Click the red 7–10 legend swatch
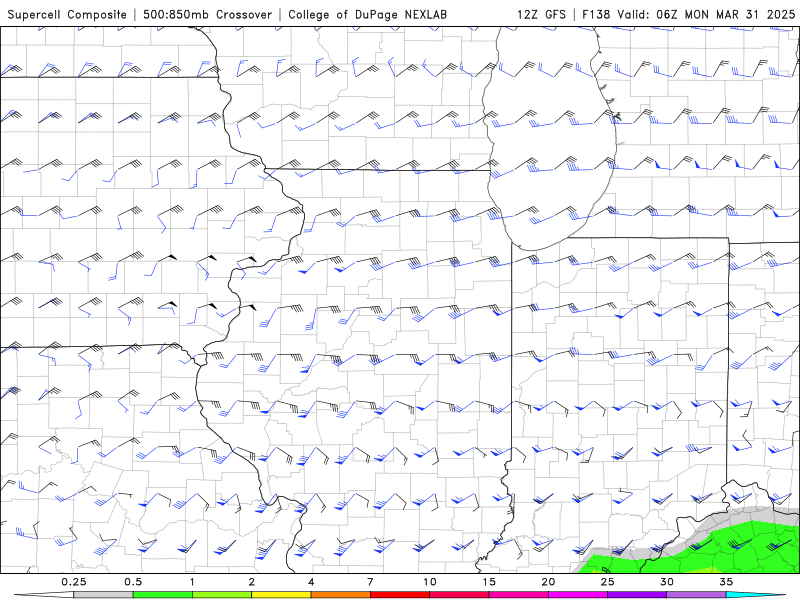This screenshot has height=600, width=800. 399,595
